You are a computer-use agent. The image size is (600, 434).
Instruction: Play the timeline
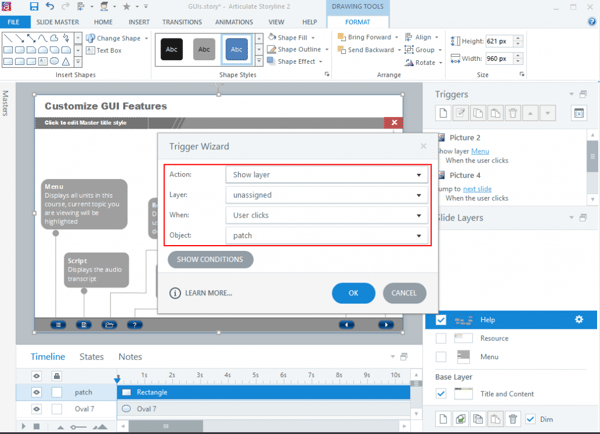pos(24,426)
